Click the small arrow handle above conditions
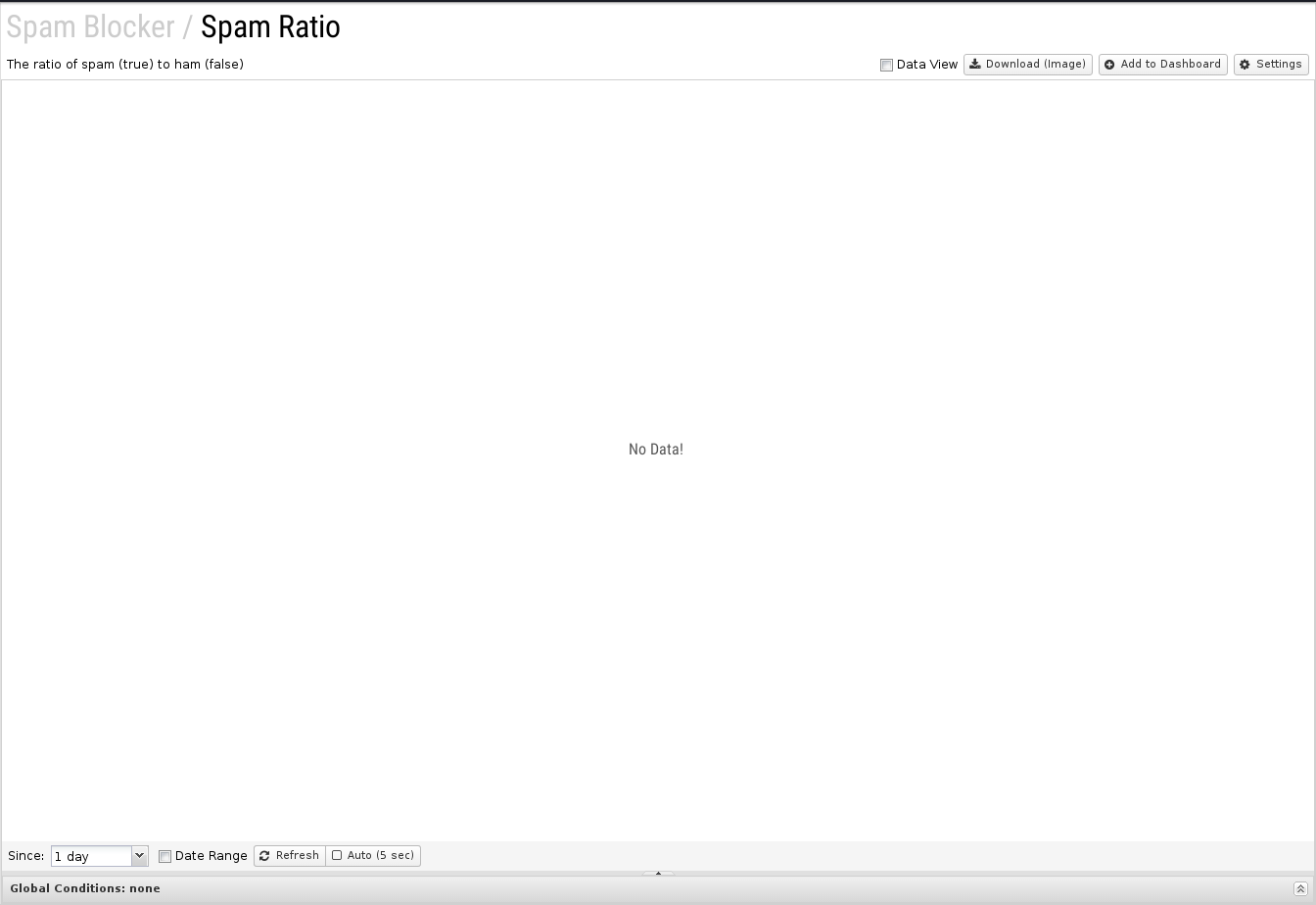 click(x=658, y=873)
